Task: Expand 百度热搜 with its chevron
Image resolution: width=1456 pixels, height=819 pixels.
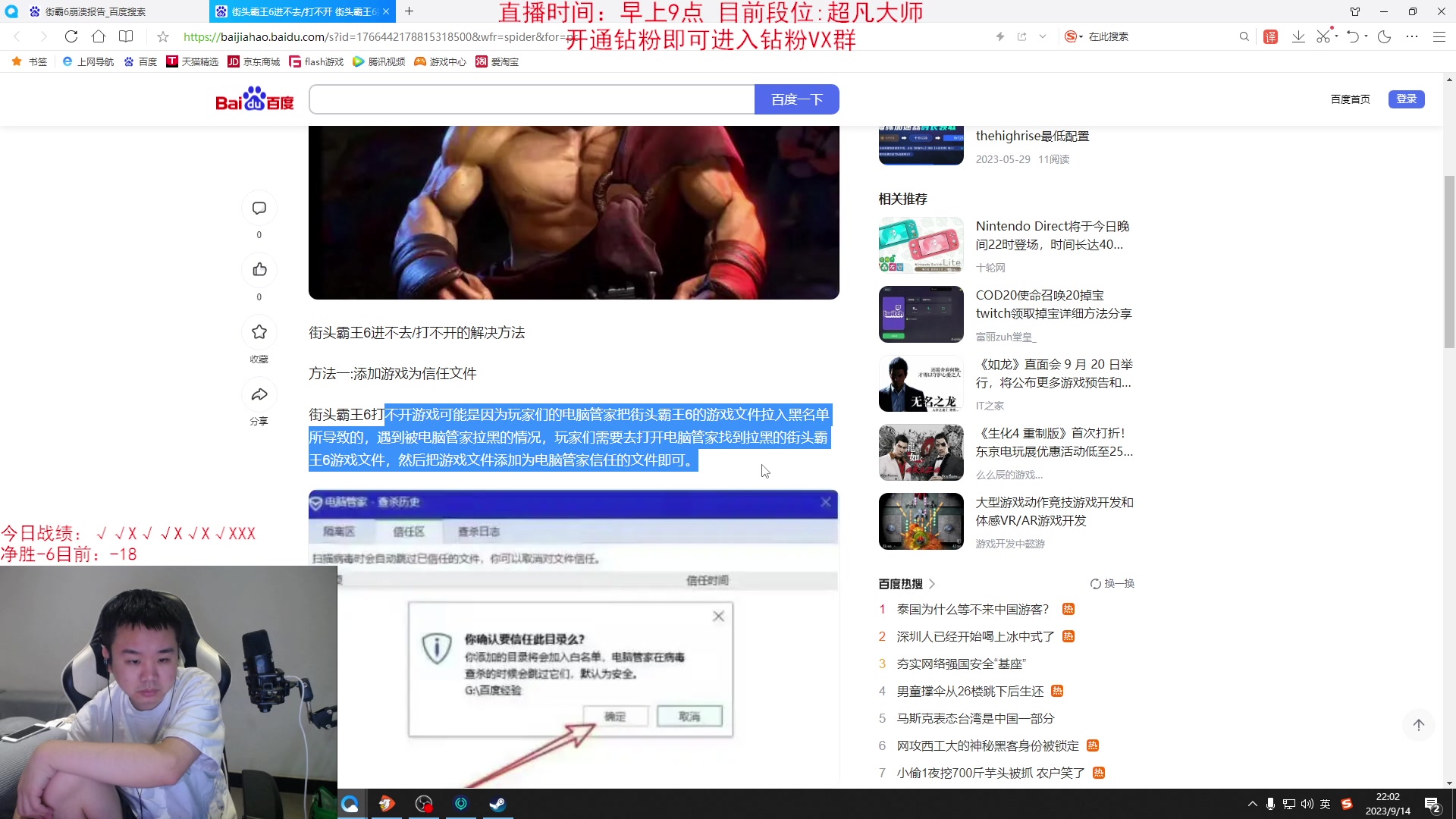Action: [932, 584]
